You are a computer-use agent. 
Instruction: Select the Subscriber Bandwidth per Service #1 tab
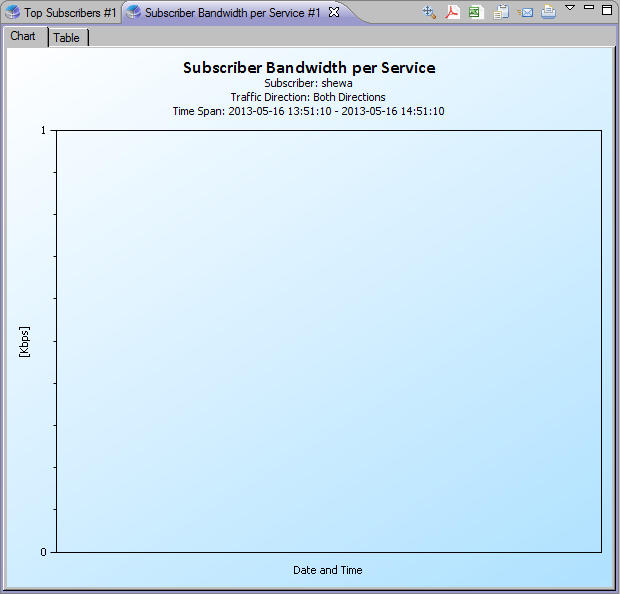(232, 13)
